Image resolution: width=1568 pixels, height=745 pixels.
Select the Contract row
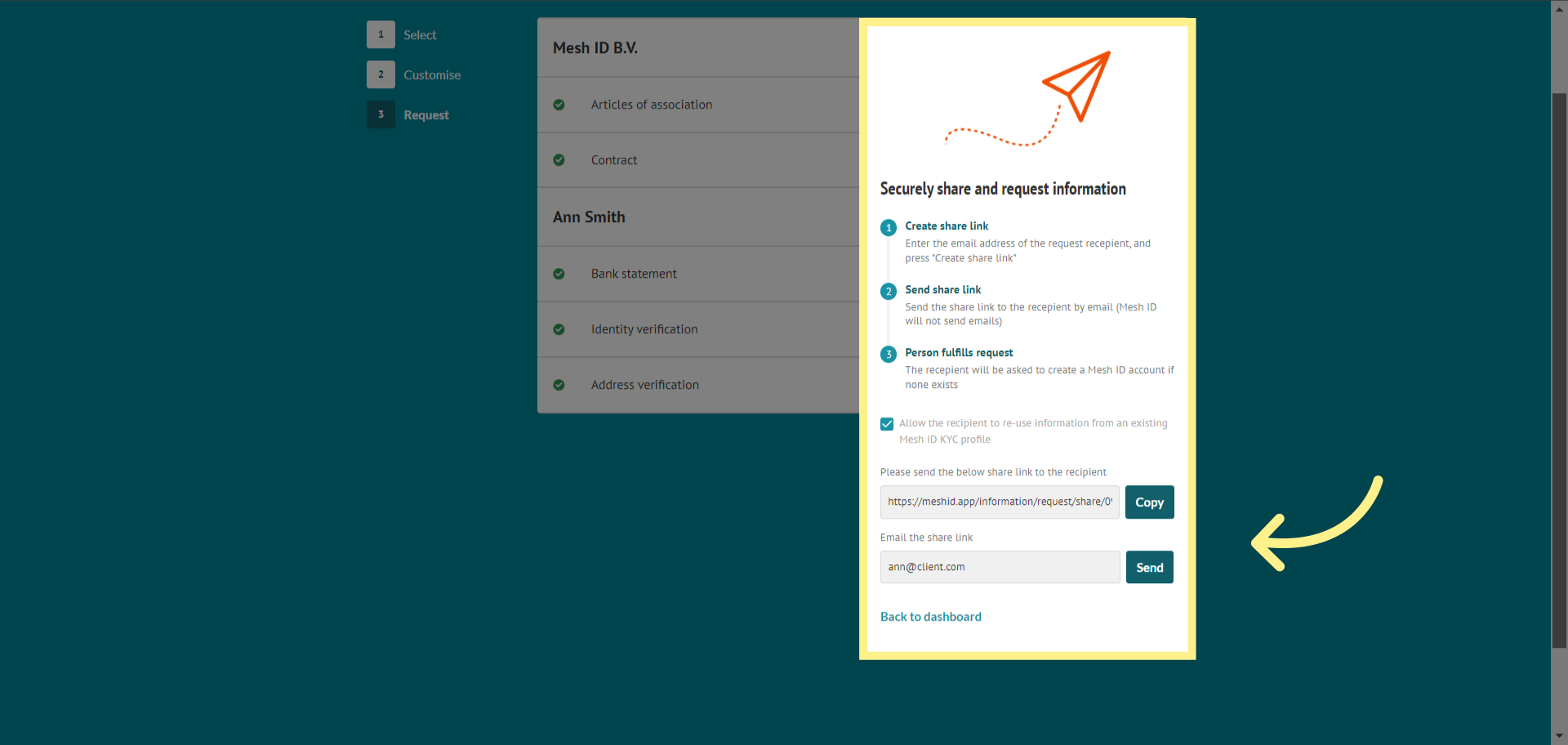pyautogui.click(x=698, y=160)
